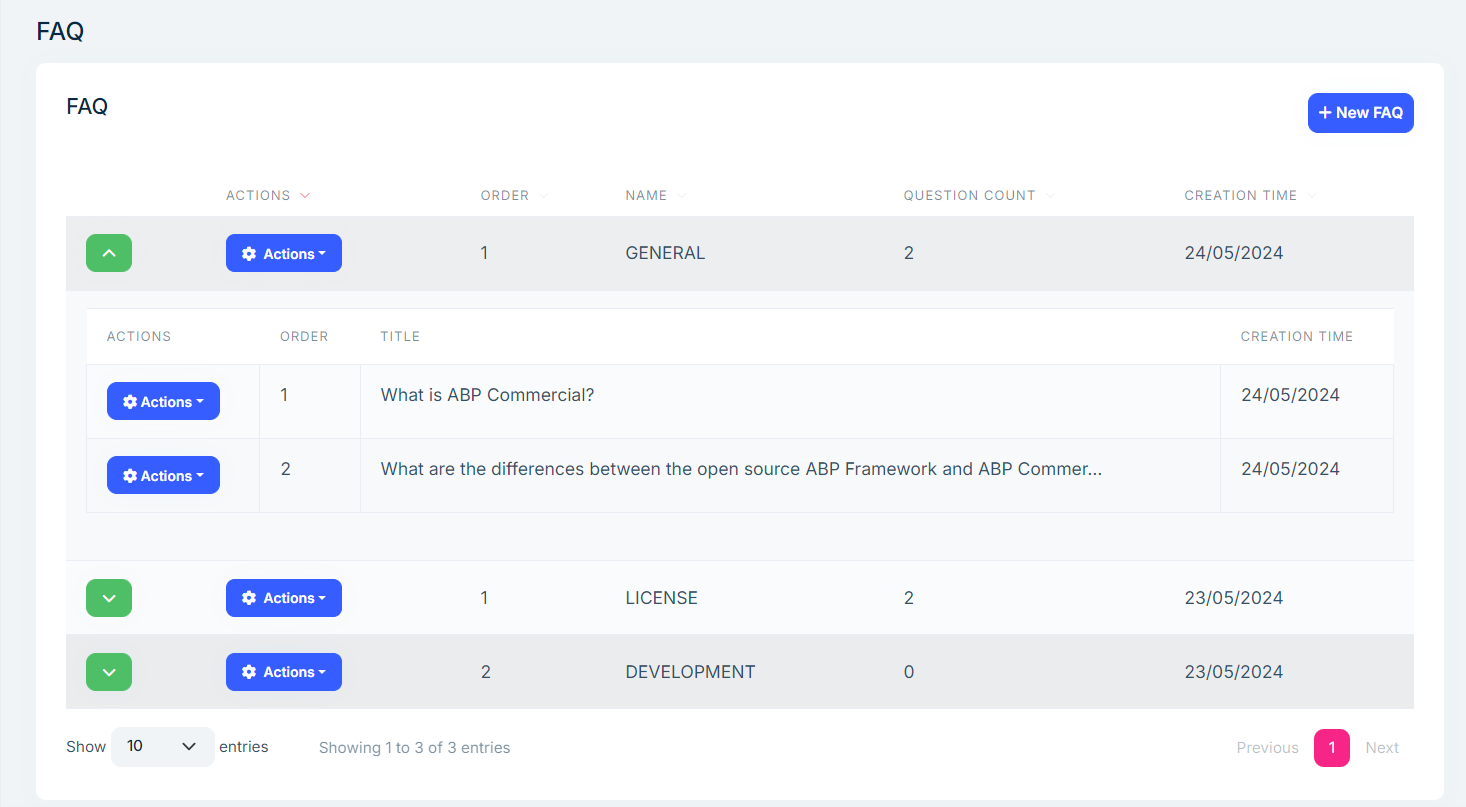This screenshot has width=1466, height=807.
Task: Sort by QUESTION COUNT using its chevron
Action: [x=1050, y=195]
